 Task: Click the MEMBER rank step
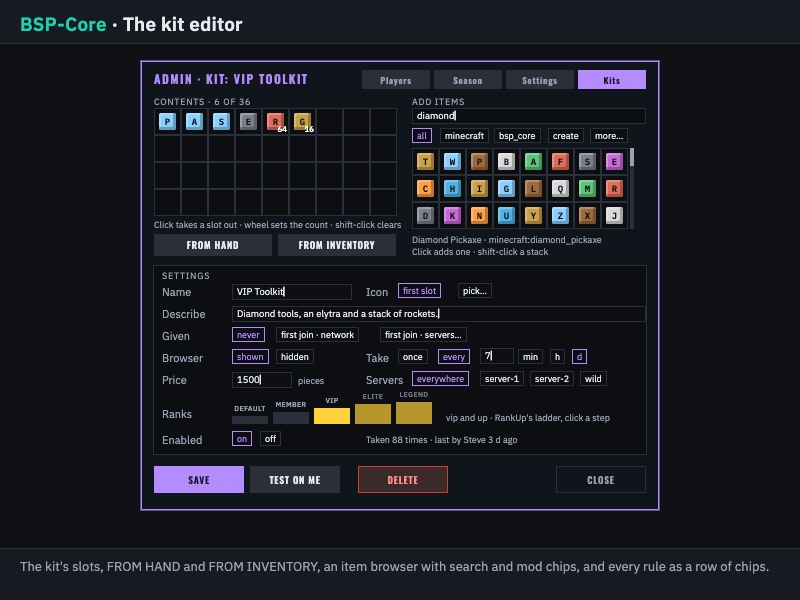[x=291, y=418]
